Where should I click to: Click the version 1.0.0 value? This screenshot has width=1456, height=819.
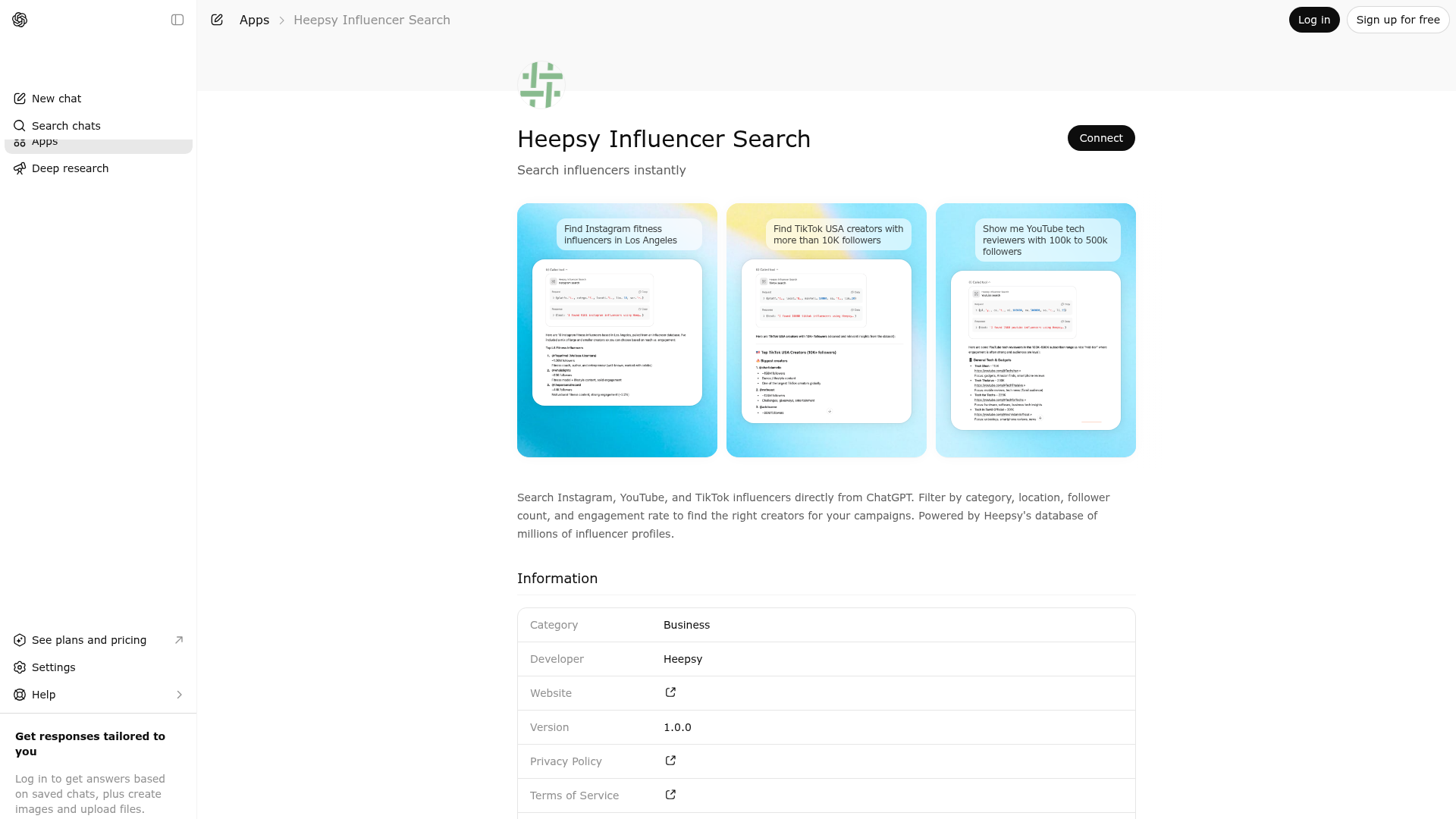[x=677, y=727]
